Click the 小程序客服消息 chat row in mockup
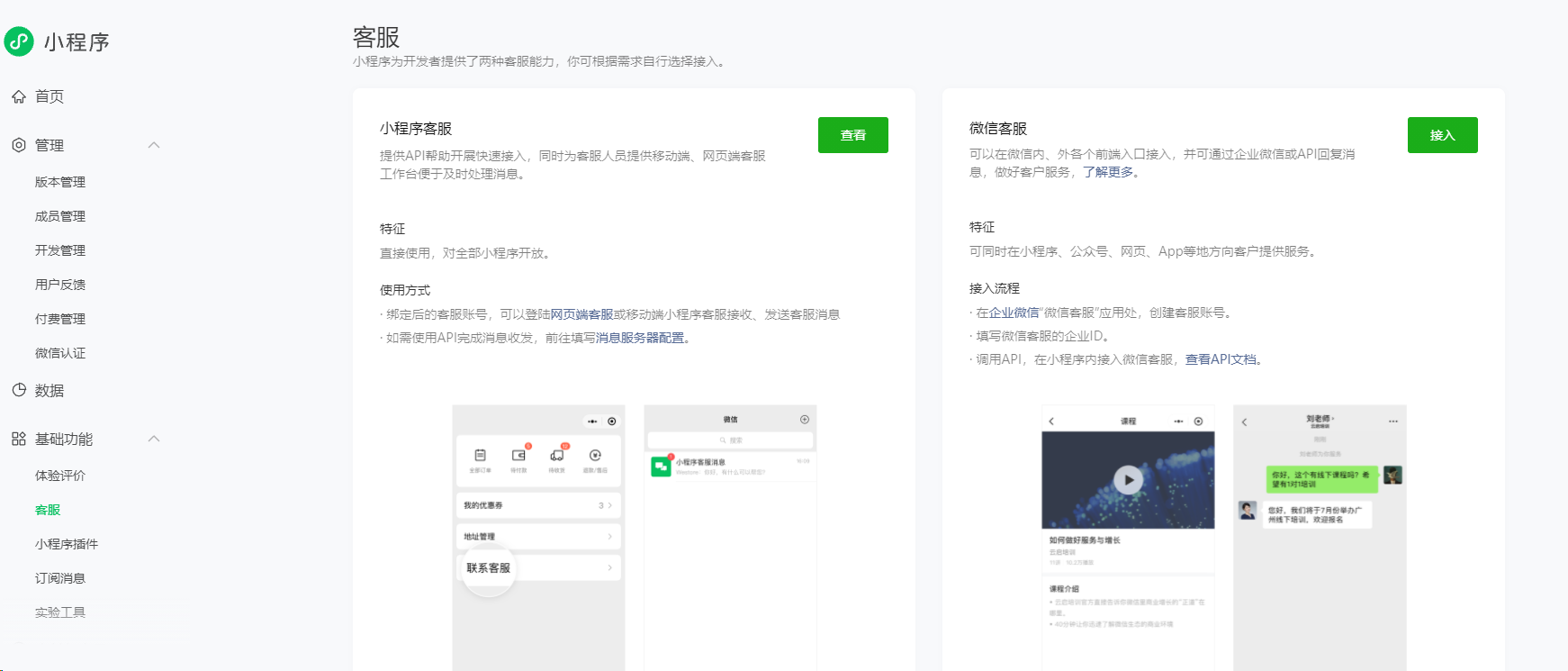This screenshot has width=1568, height=671. (731, 467)
